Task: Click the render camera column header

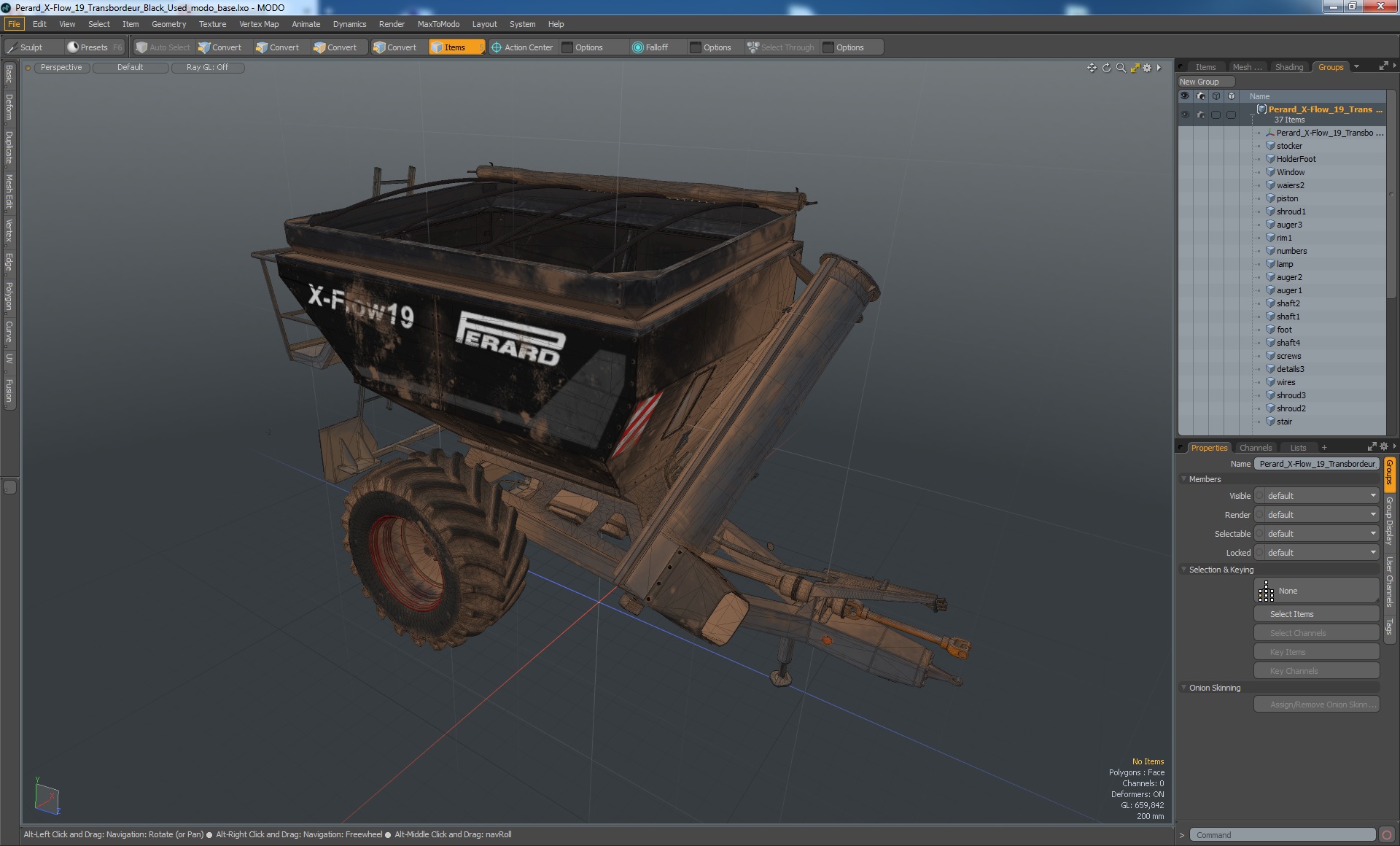Action: [1201, 96]
